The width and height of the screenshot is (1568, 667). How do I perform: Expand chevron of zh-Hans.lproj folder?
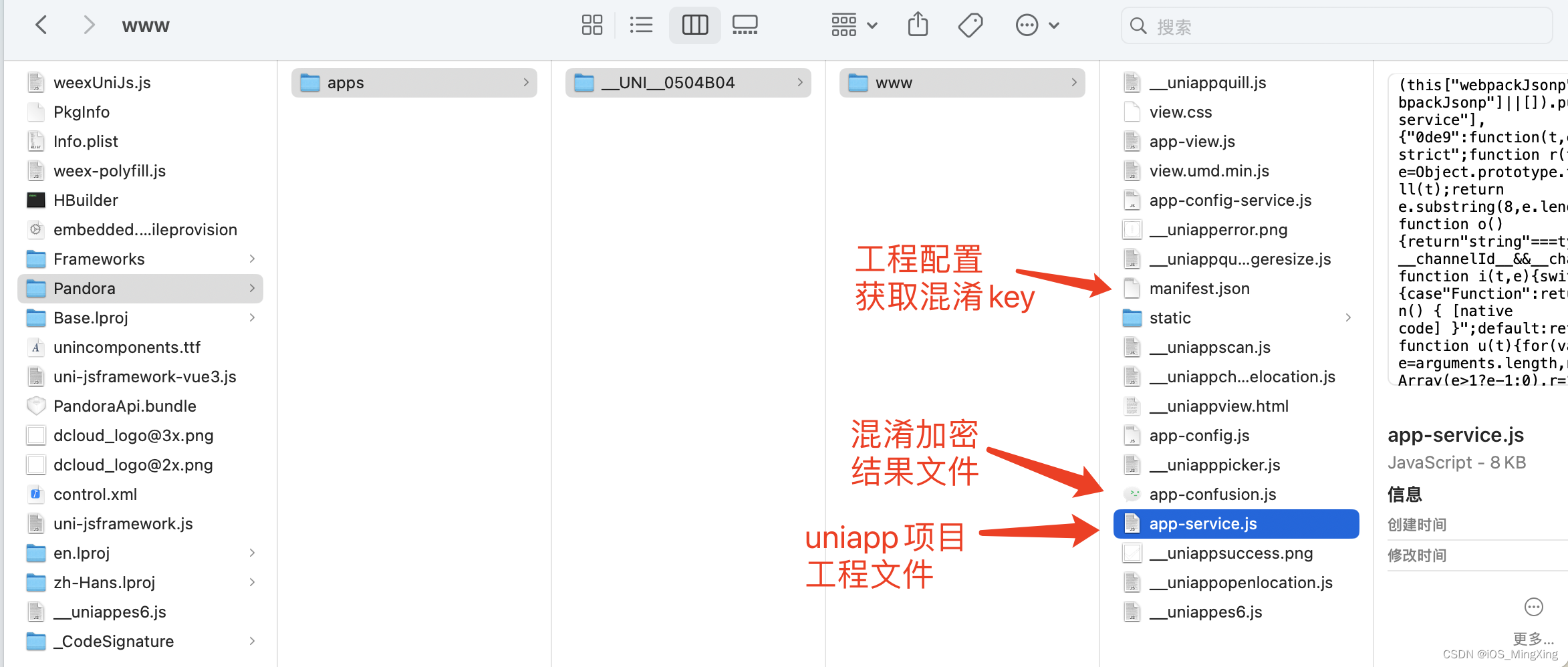[252, 583]
